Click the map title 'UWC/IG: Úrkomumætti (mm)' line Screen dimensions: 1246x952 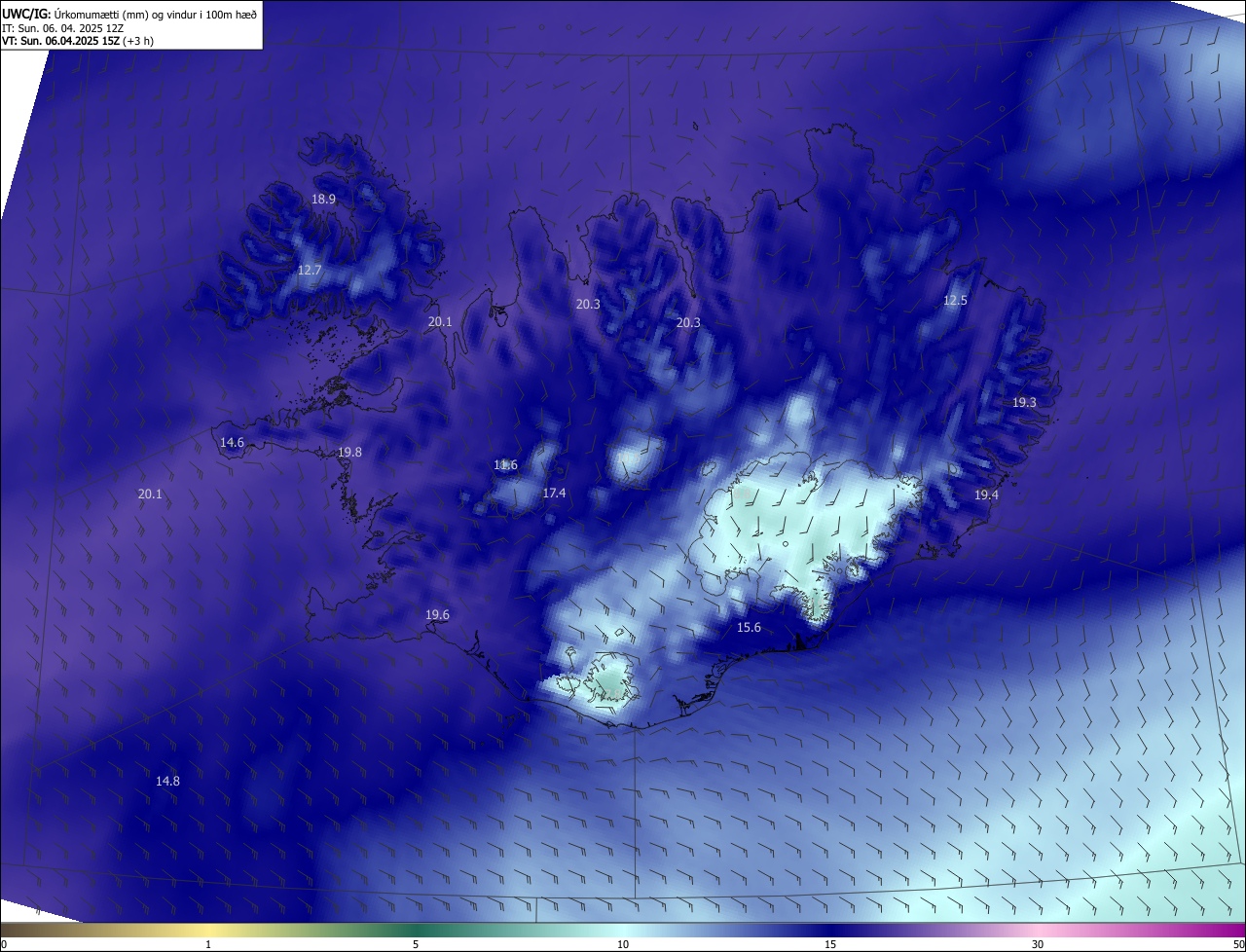click(x=129, y=13)
